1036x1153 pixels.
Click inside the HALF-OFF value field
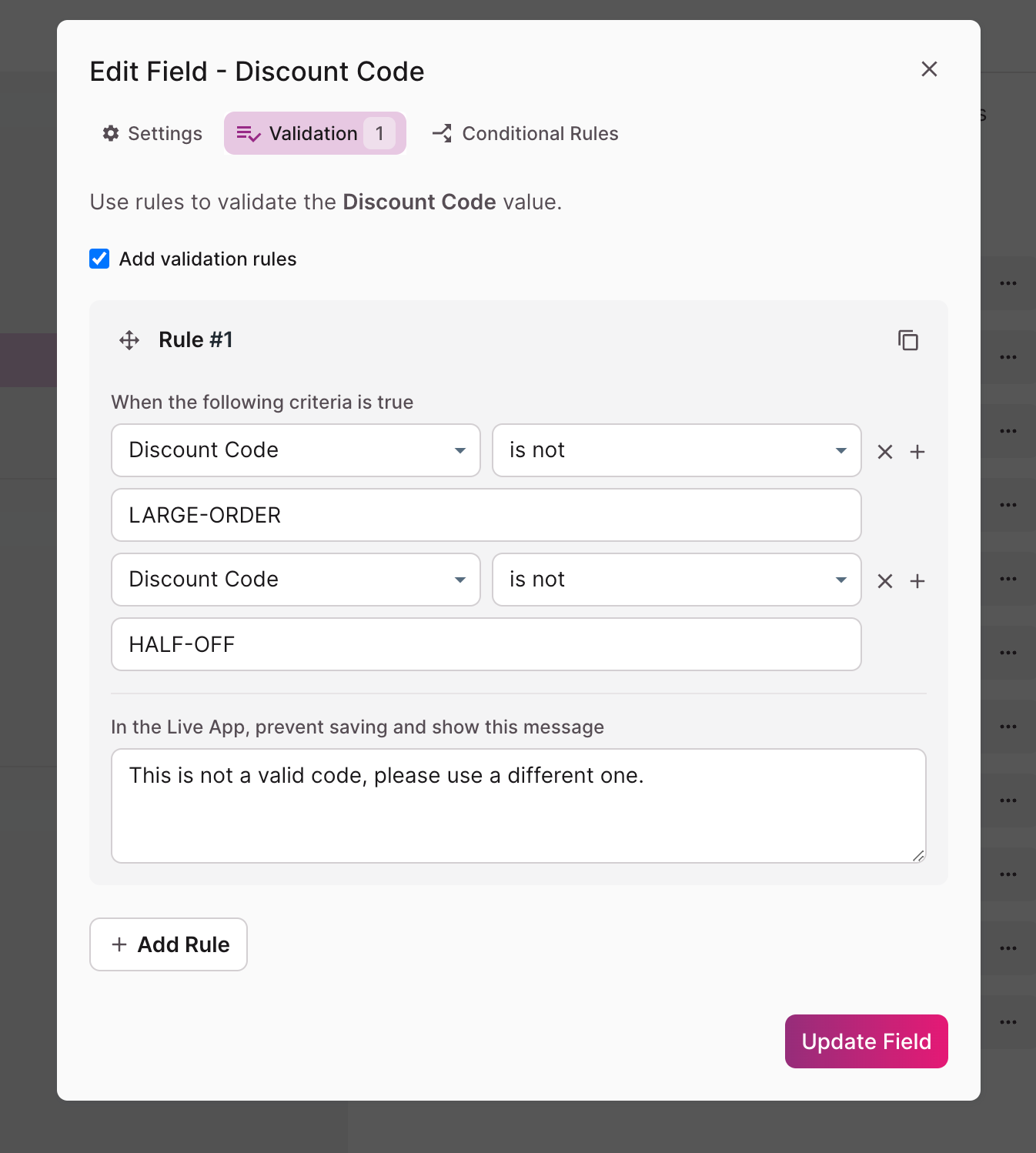pyautogui.click(x=486, y=644)
